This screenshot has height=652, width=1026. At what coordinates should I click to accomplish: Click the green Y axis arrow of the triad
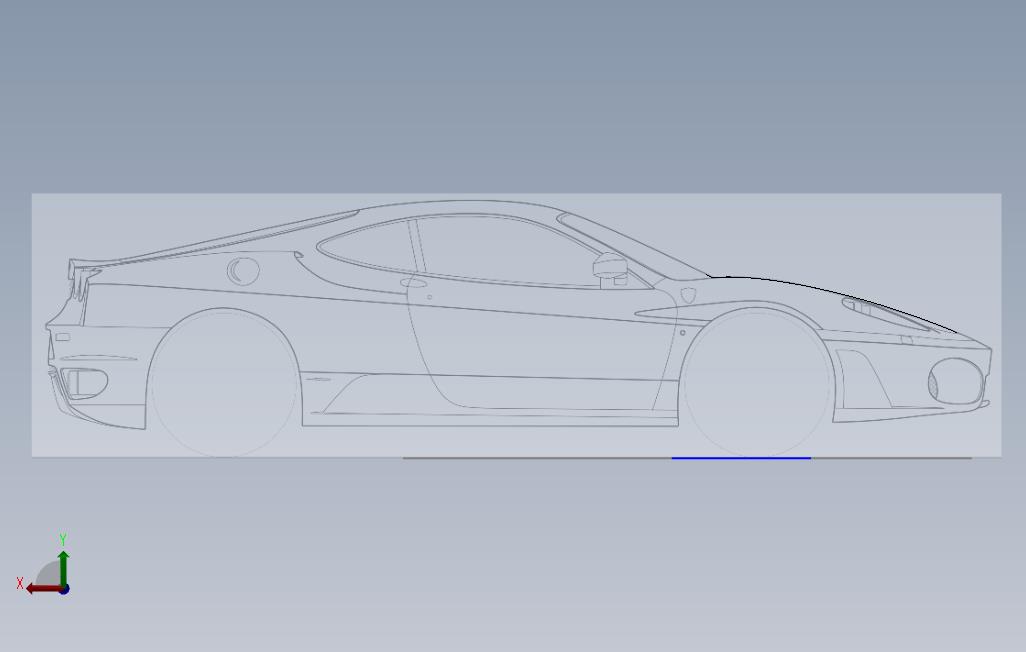click(63, 568)
